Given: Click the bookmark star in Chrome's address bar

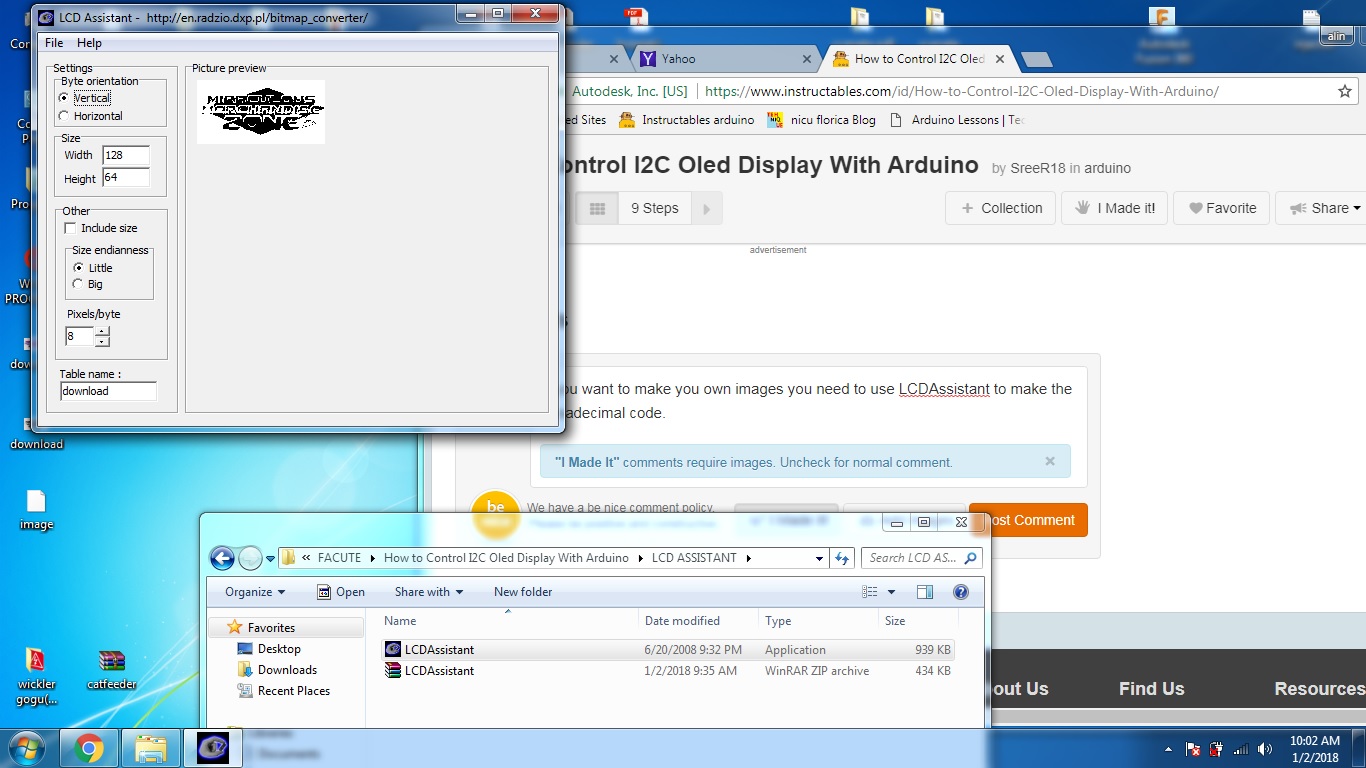Looking at the screenshot, I should tap(1345, 91).
